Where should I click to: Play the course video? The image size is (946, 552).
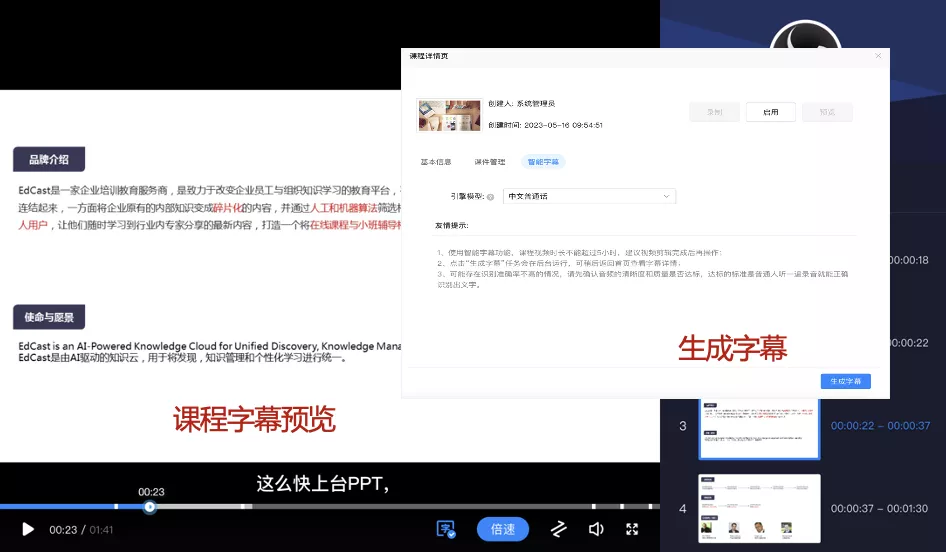click(28, 530)
